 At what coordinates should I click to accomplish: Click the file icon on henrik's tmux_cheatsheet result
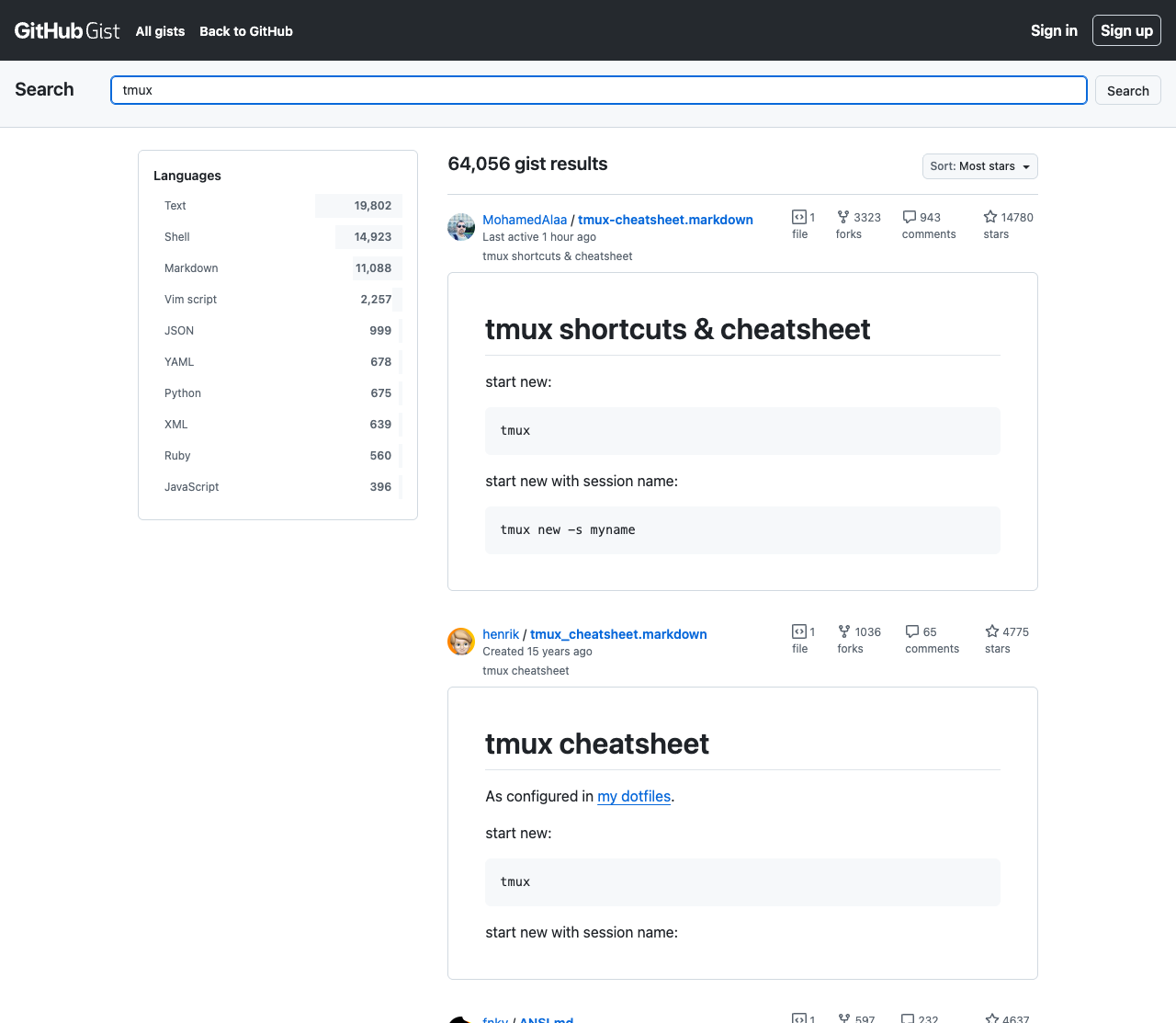(798, 631)
